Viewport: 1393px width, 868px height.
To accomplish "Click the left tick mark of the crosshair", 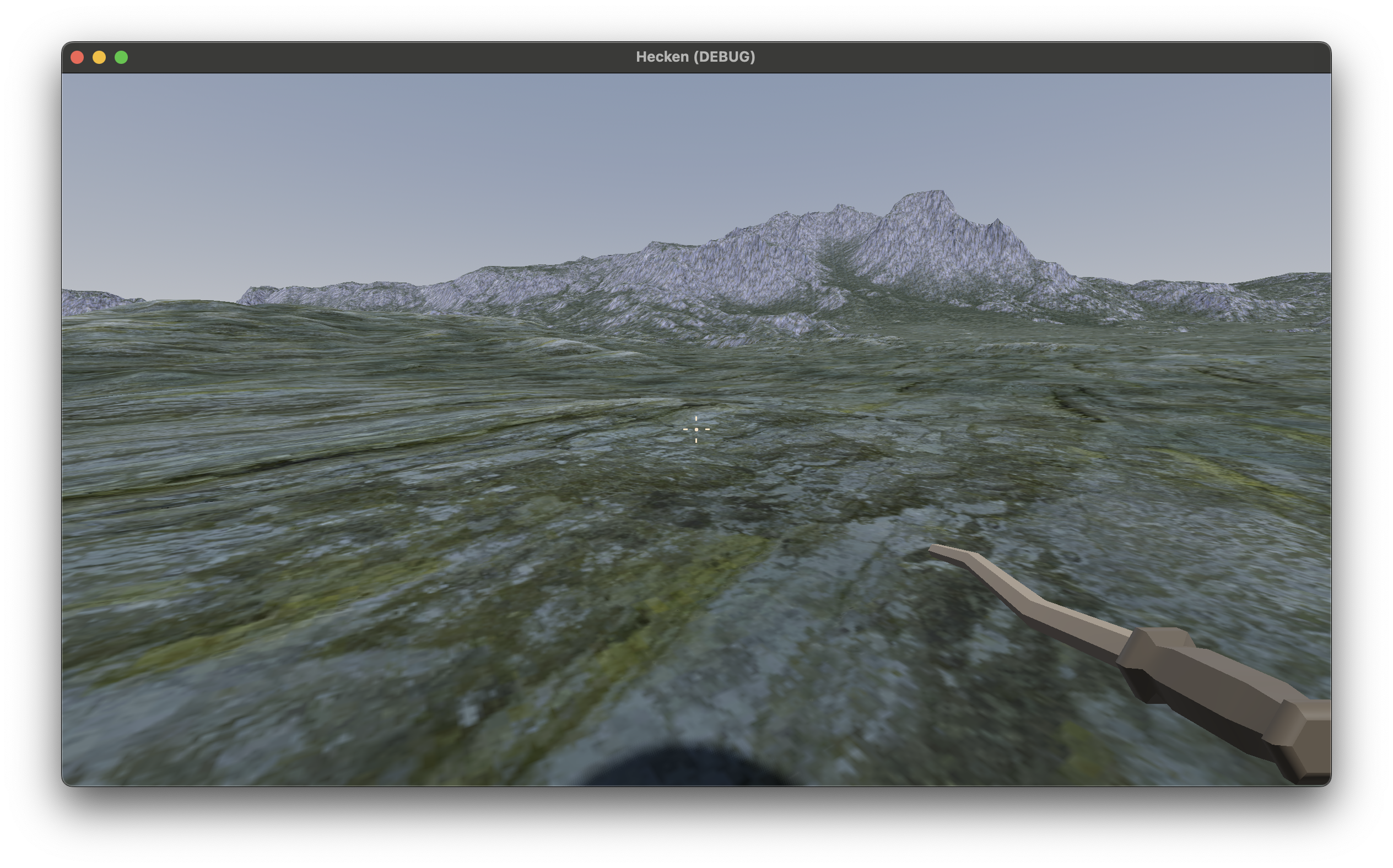I will 686,430.
